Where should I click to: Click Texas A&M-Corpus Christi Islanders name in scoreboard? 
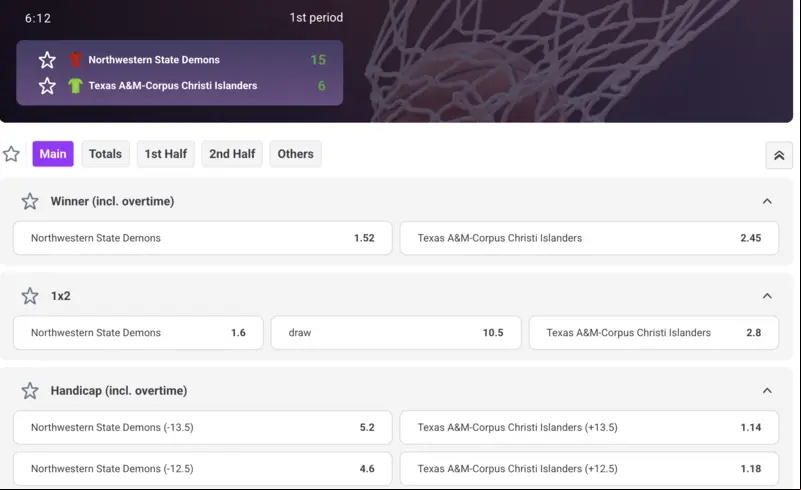tap(173, 85)
